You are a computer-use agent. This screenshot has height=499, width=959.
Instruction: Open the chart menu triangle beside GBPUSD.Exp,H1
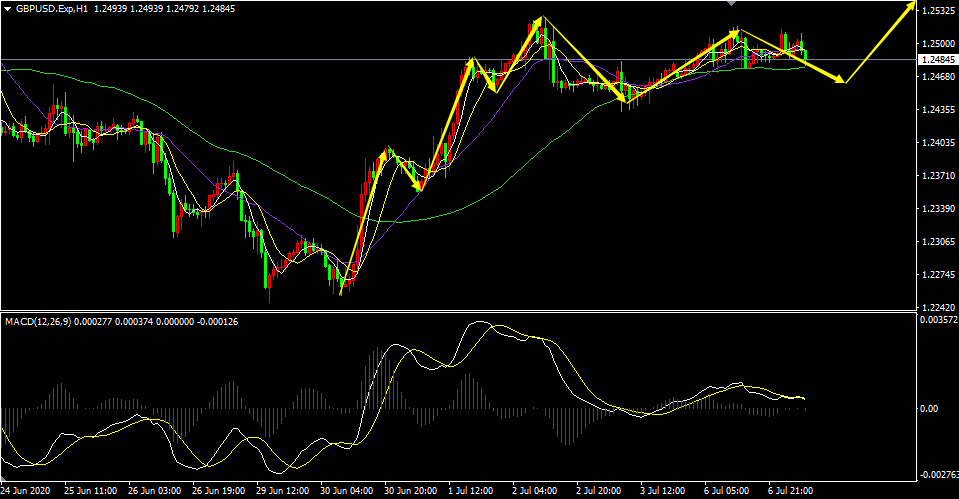tap(7, 9)
